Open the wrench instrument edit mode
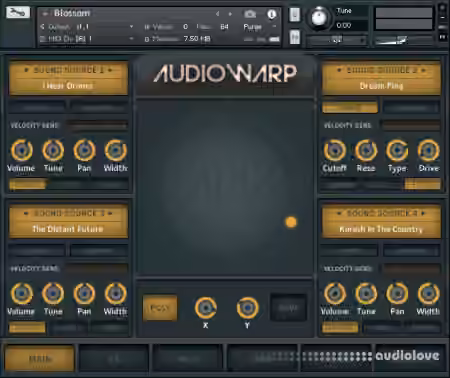 point(18,13)
